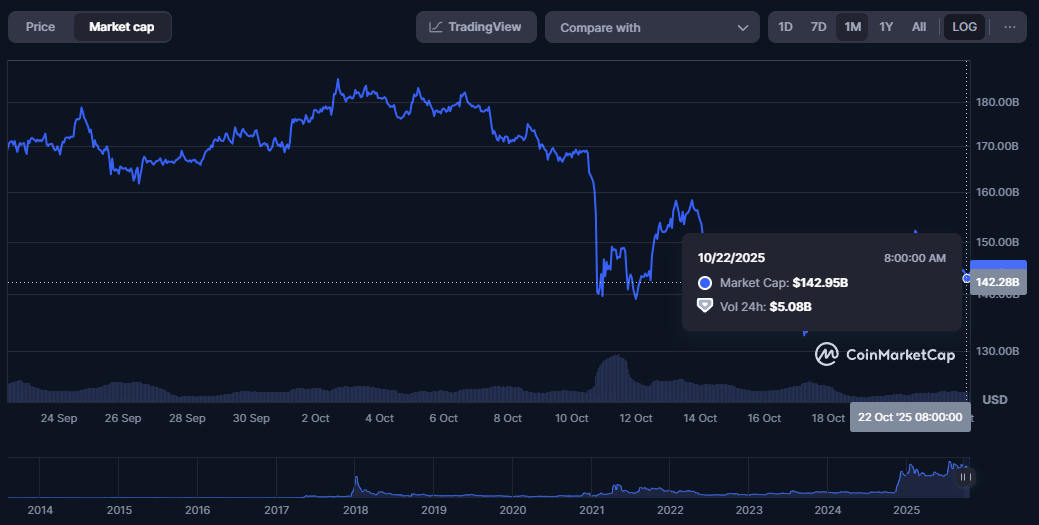
Task: Click the CoinMarketCap logo watermark
Action: point(884,354)
